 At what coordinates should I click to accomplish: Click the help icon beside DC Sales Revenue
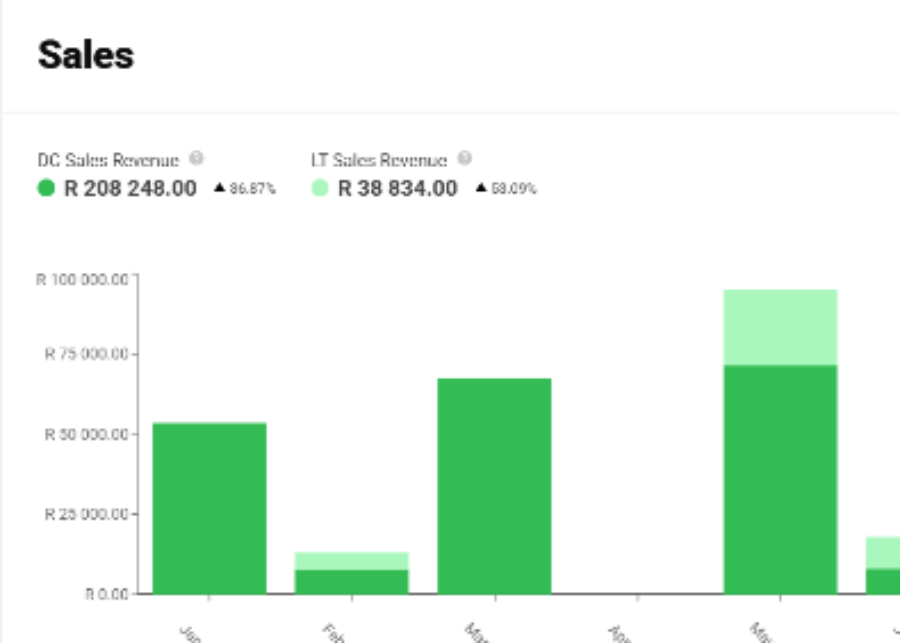tap(197, 158)
